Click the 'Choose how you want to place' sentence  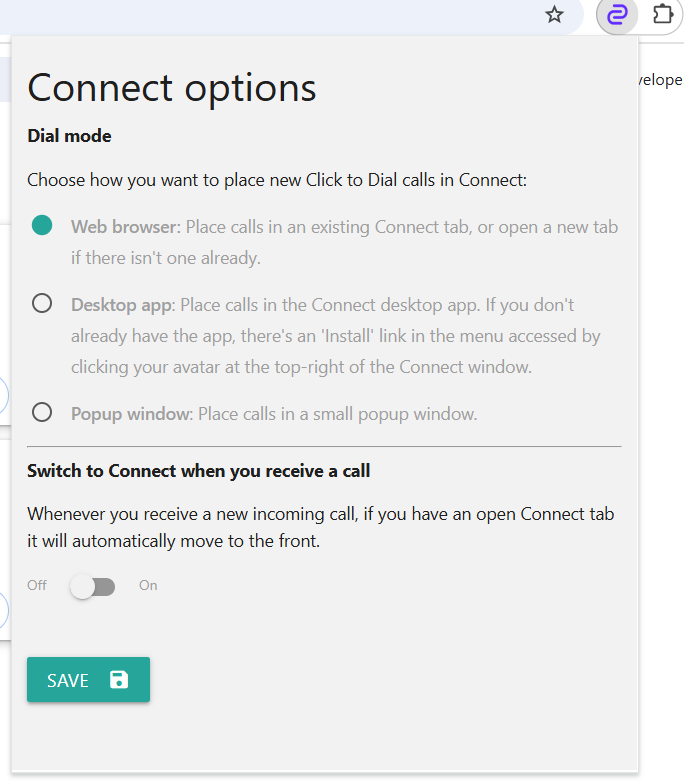pos(277,180)
